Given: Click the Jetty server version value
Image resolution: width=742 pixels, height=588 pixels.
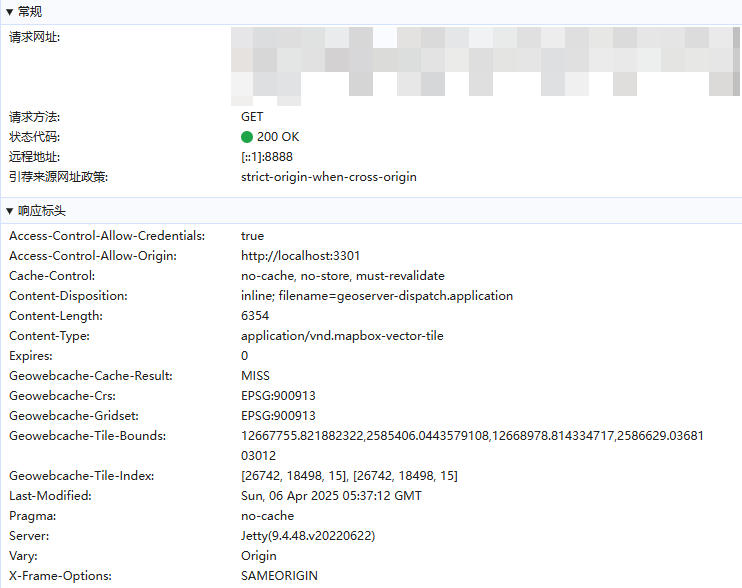Looking at the screenshot, I should (x=308, y=536).
